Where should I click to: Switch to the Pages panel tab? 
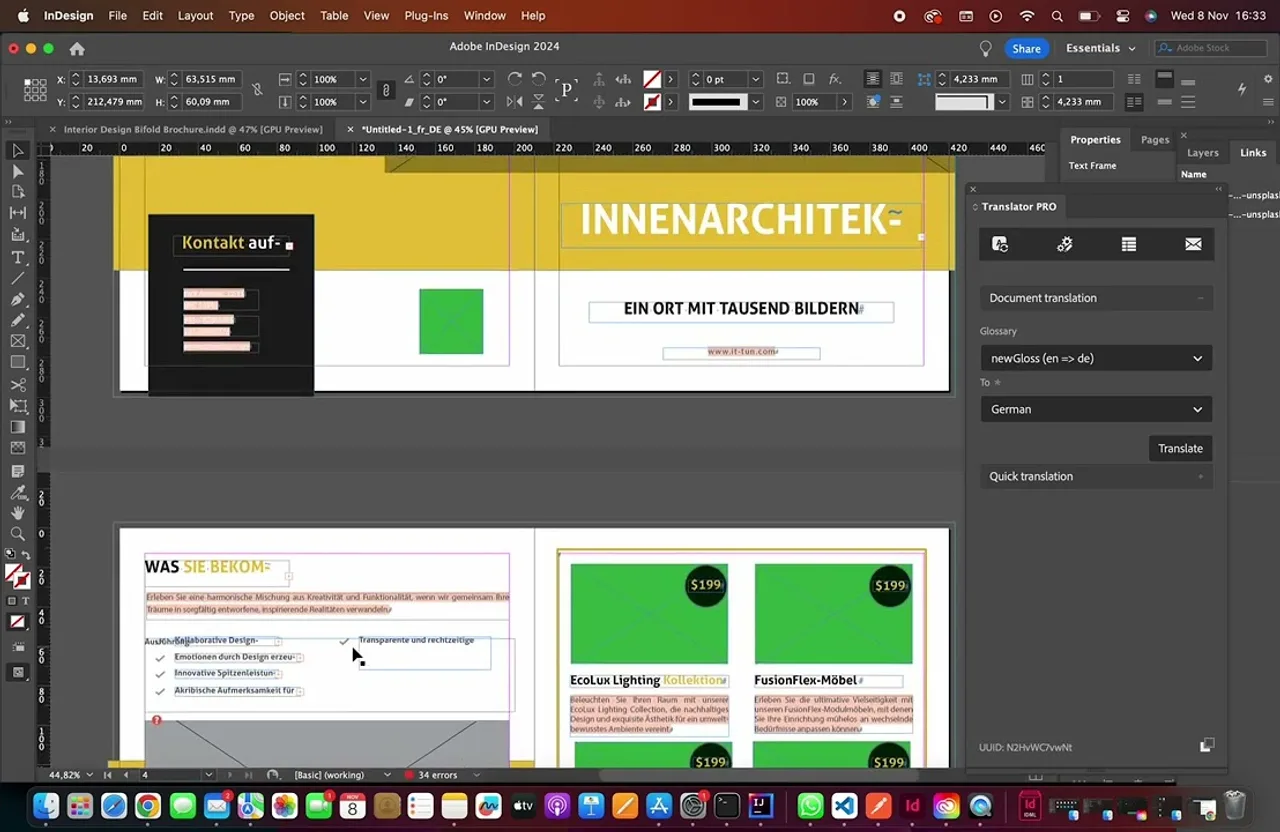click(1155, 140)
